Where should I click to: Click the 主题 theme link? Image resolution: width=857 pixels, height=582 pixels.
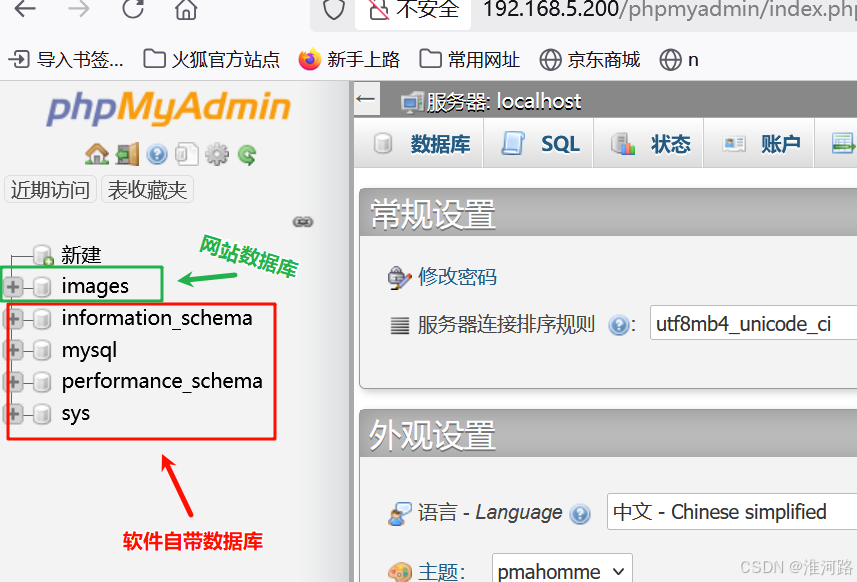(442, 572)
